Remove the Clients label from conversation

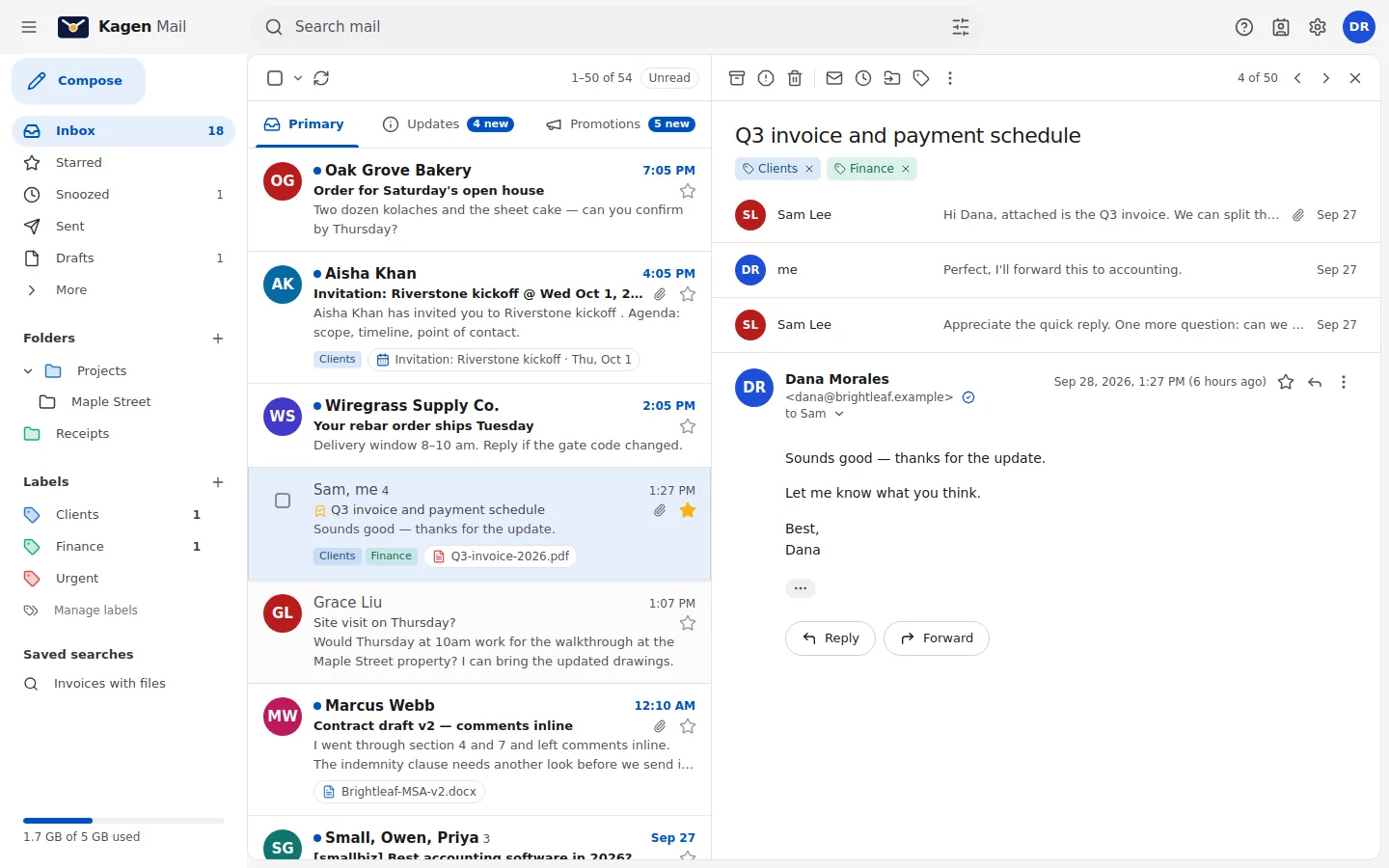[x=809, y=169]
